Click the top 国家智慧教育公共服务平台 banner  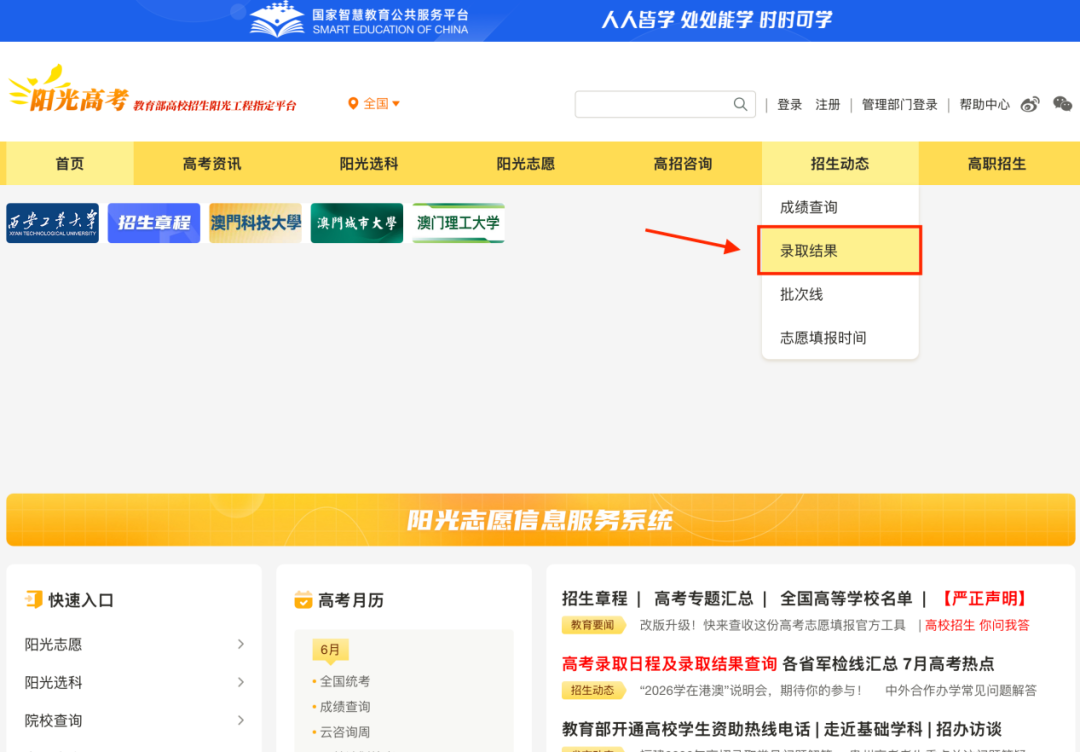[x=540, y=21]
